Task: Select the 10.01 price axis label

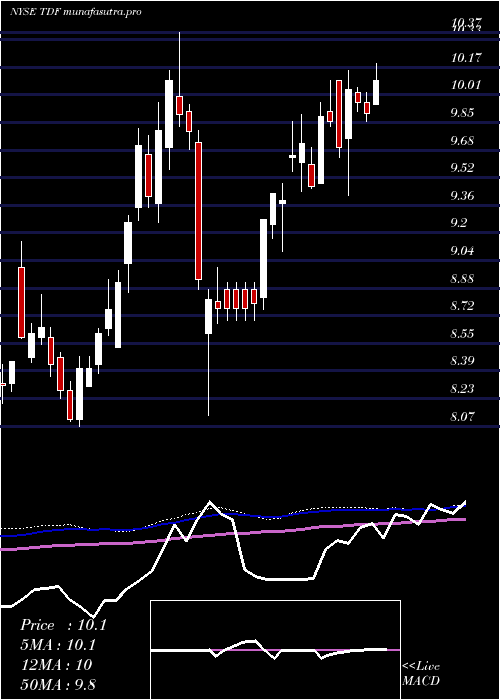Action: point(466,85)
